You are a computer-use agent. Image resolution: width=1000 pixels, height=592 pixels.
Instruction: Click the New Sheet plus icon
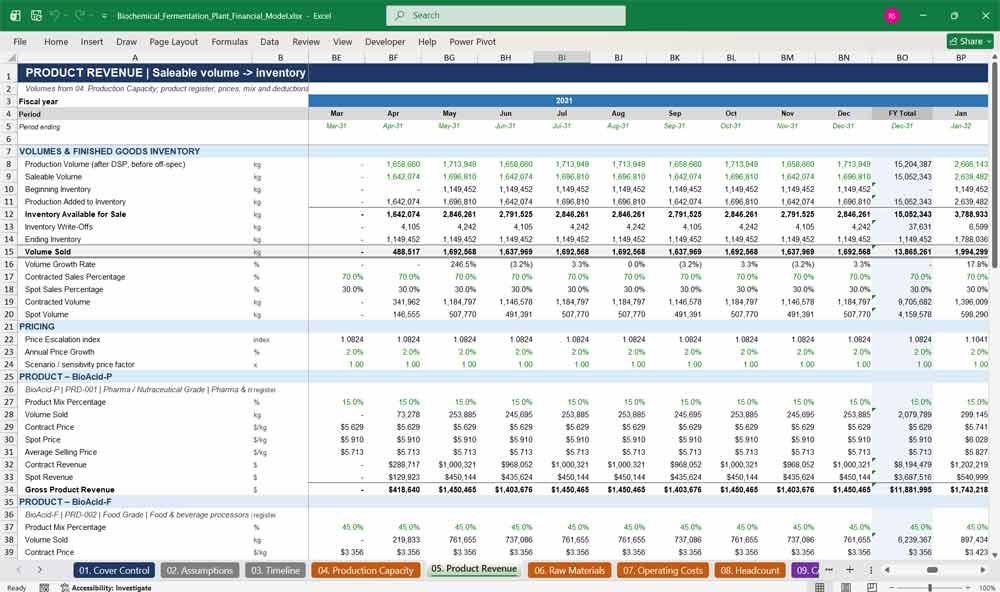(849, 570)
